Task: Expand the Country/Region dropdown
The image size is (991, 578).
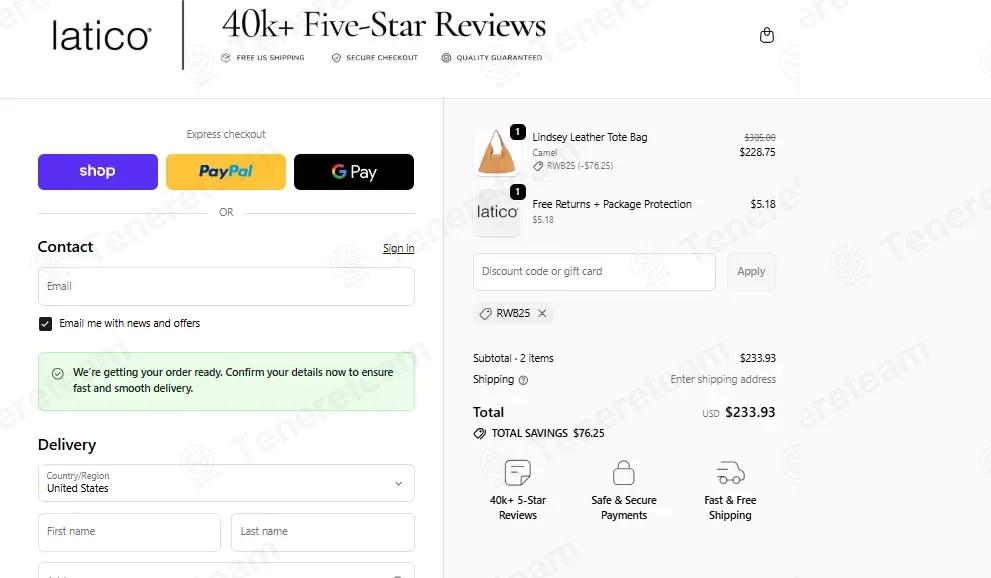Action: point(226,483)
